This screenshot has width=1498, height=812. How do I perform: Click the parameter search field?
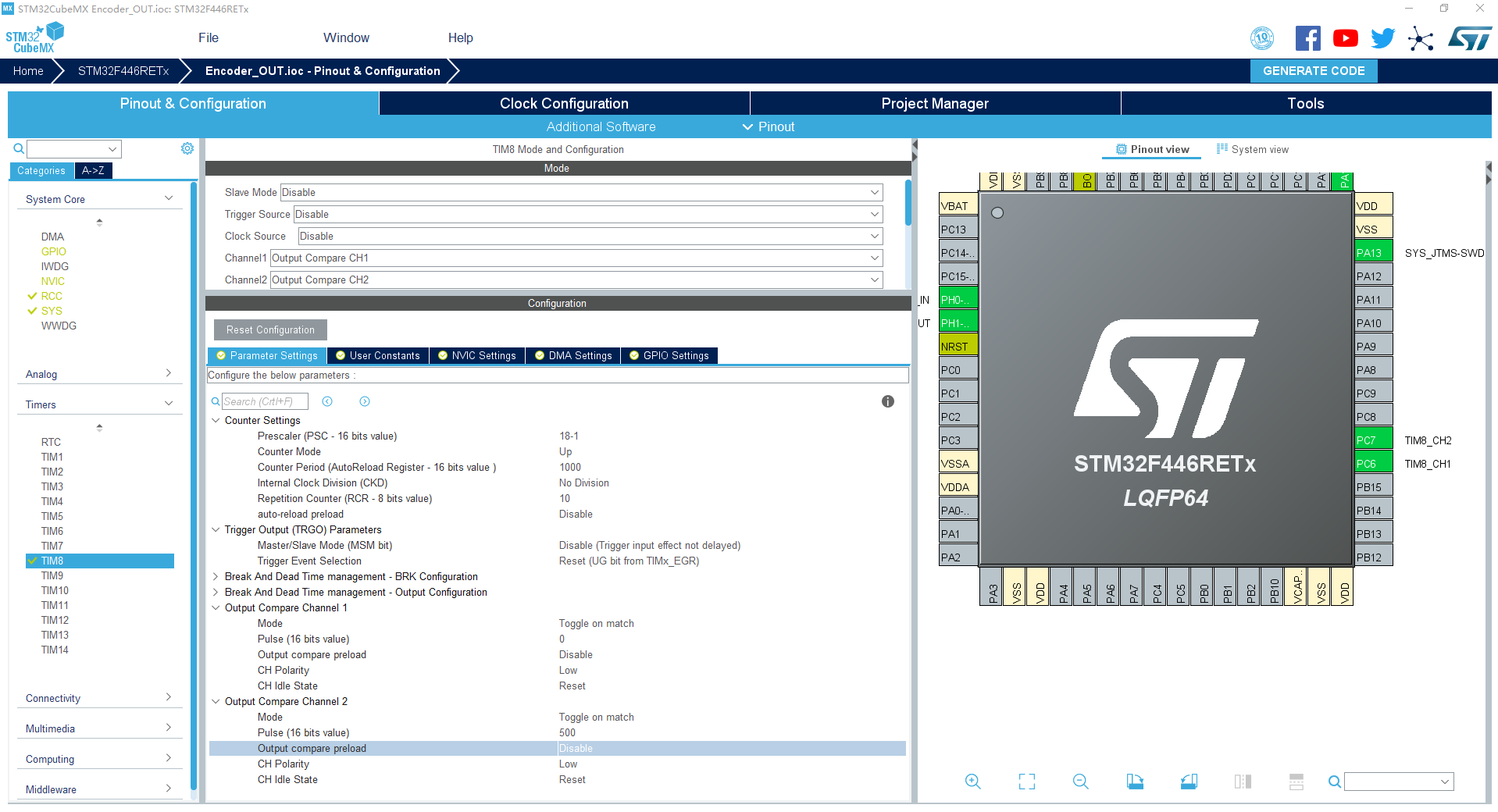tap(265, 401)
